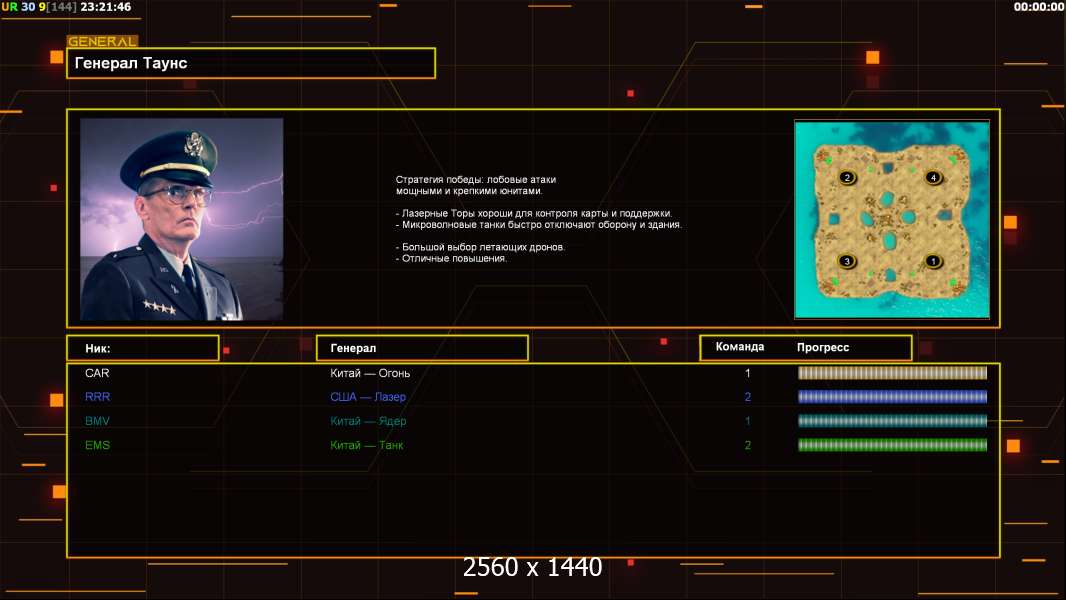
Task: Click the 23:21:46 clock readout
Action: 106,7
